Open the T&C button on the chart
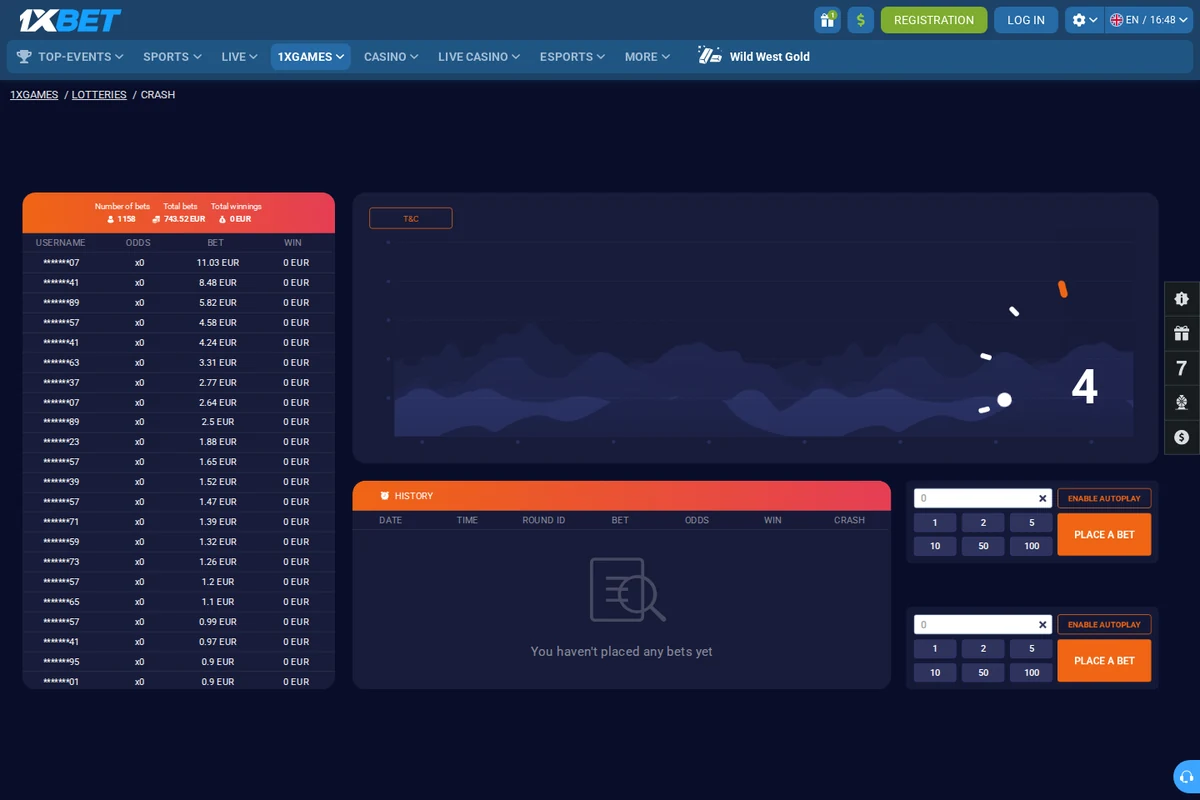Screen dimensions: 1200x800 [x=411, y=218]
